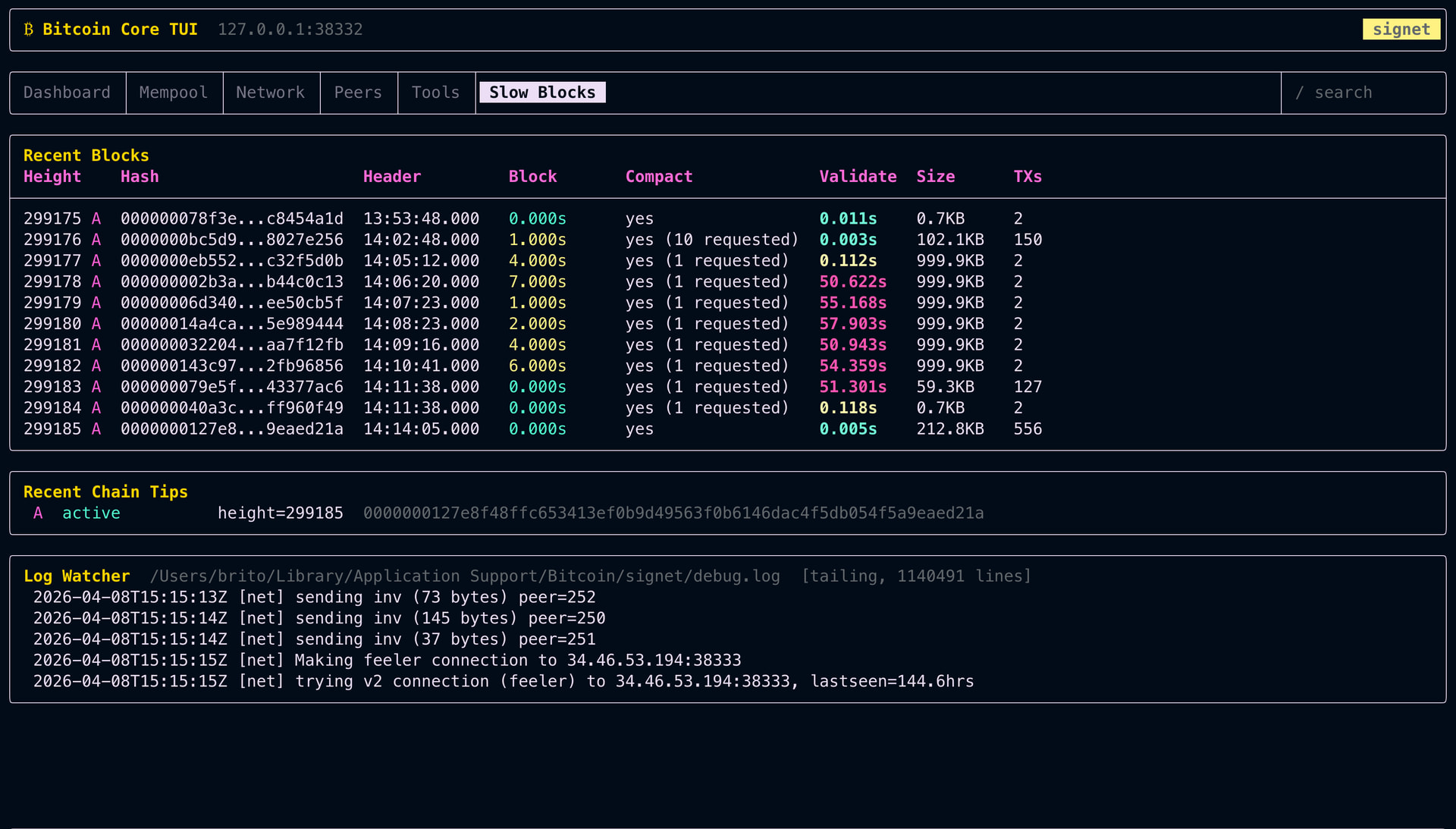Image resolution: width=1456 pixels, height=829 pixels.
Task: Click the debug.log file path in Log Watcher
Action: pyautogui.click(x=464, y=576)
